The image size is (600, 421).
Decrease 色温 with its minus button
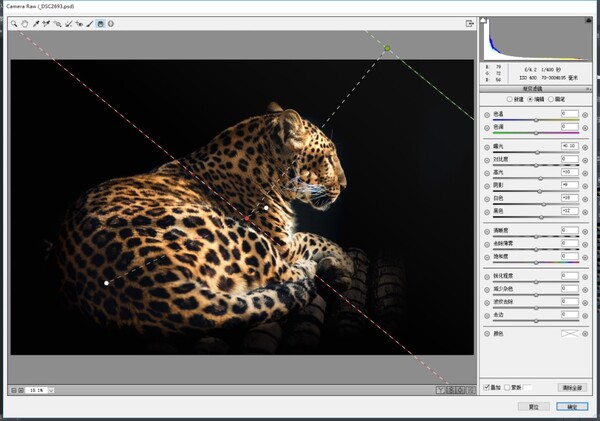487,115
